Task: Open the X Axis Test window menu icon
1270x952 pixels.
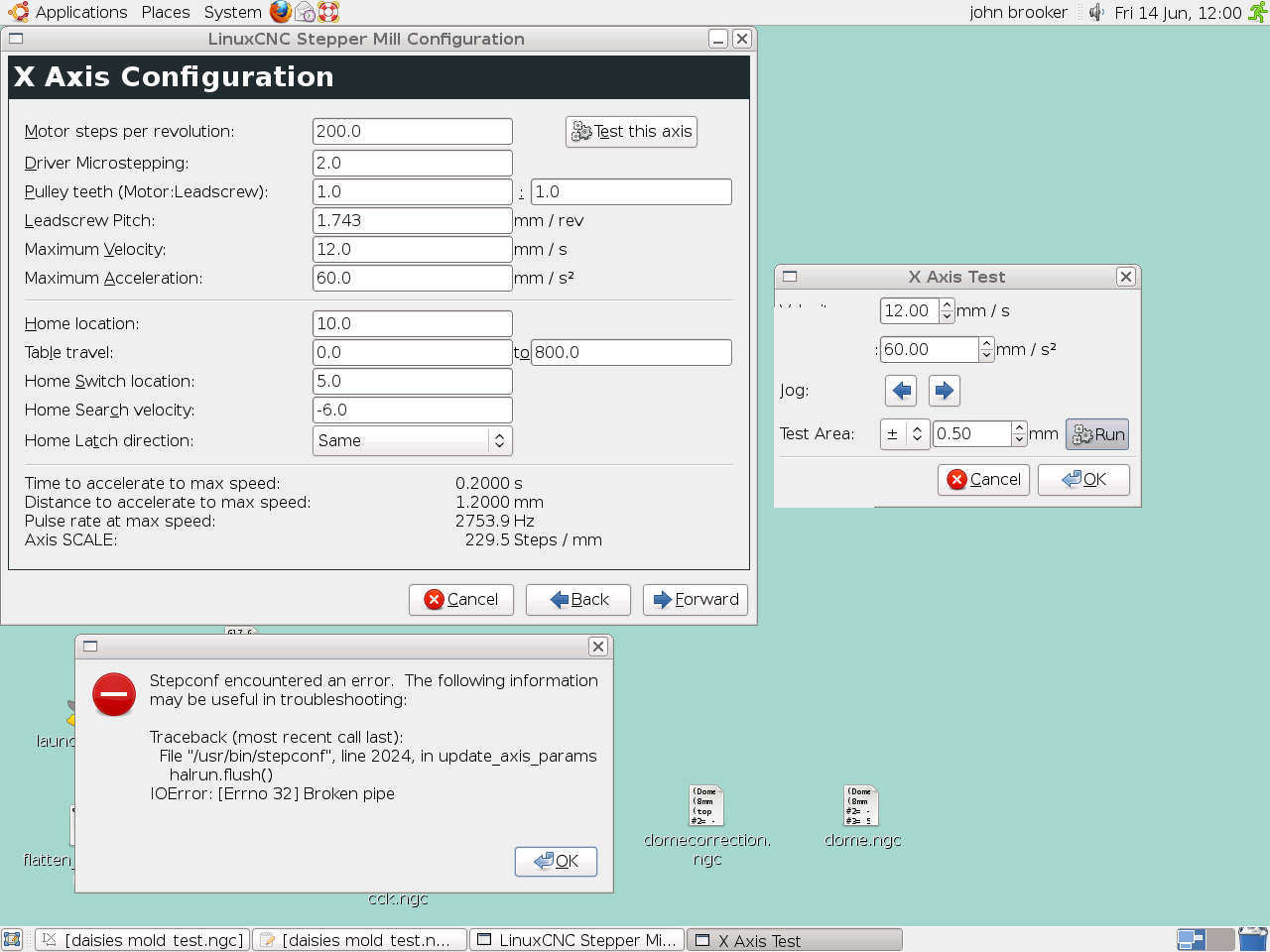Action: click(x=790, y=277)
